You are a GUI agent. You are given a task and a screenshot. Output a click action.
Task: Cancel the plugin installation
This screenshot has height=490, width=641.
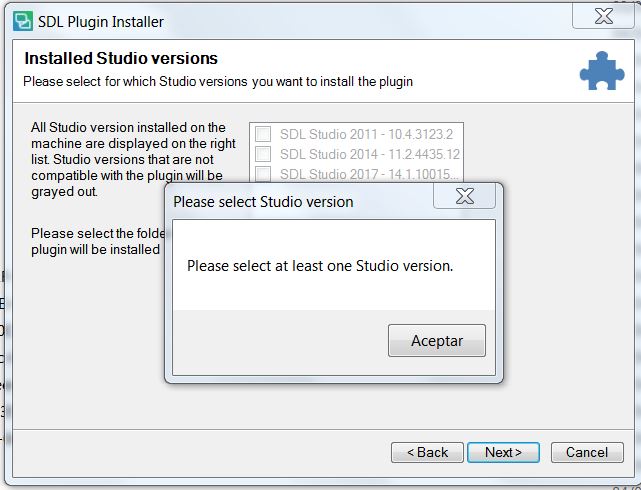[x=587, y=452]
